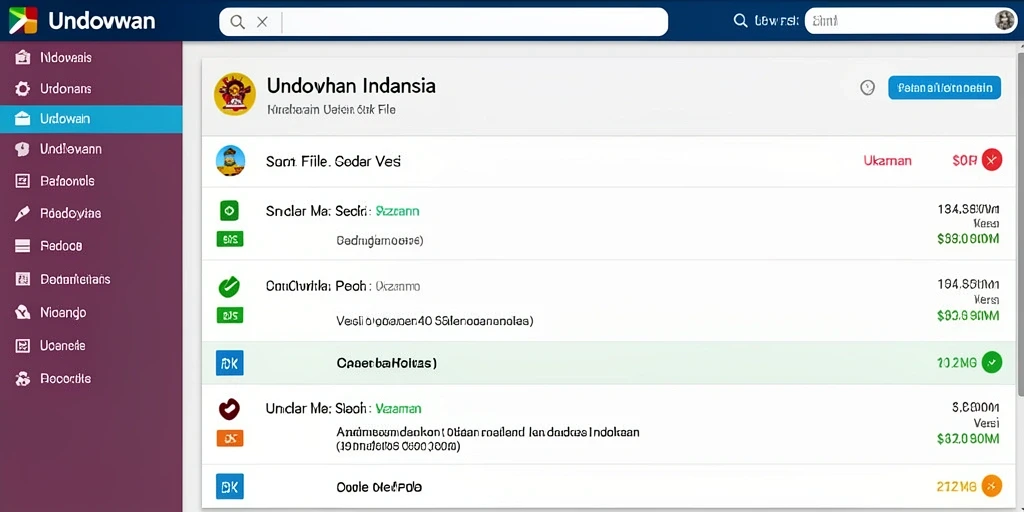The height and width of the screenshot is (512, 1024).
Task: Click the Gedngamouse) text
Action: pyautogui.click(x=379, y=241)
